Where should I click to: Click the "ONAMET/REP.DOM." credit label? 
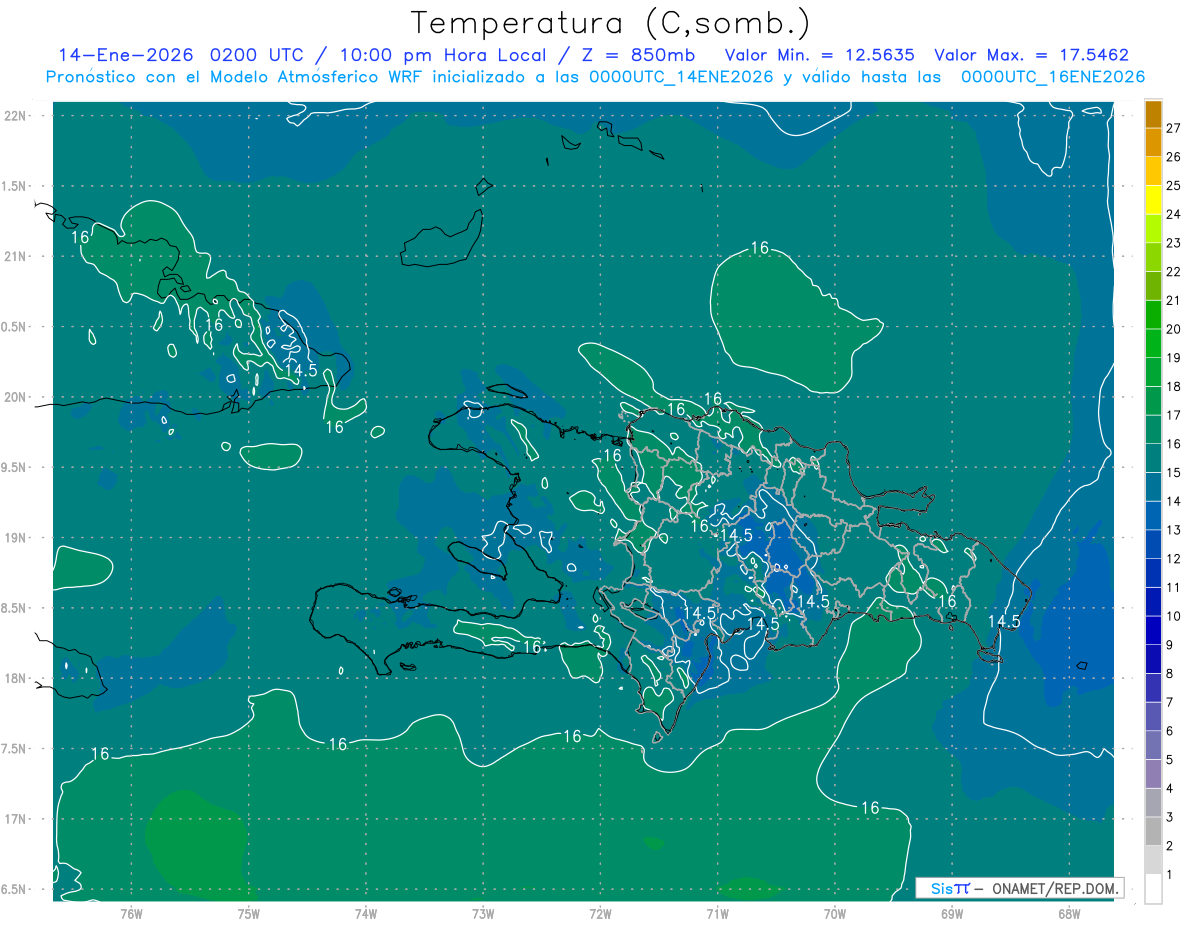tap(1055, 888)
